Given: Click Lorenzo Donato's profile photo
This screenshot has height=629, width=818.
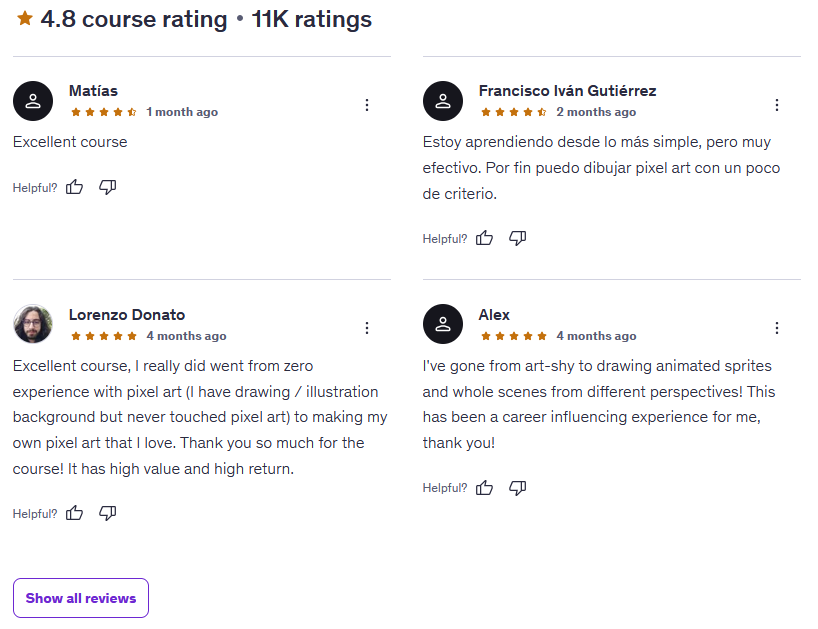Looking at the screenshot, I should pyautogui.click(x=33, y=324).
